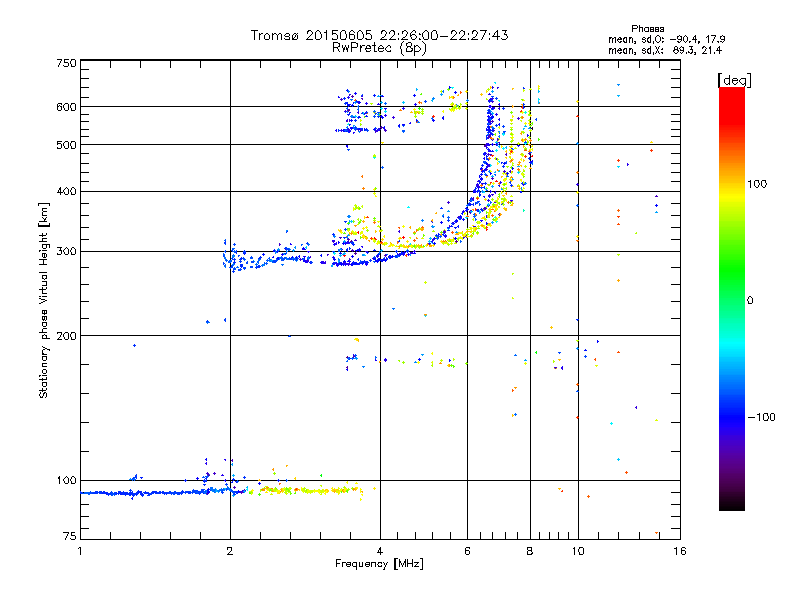Click the yellow-green E-layer trace near 3 MHz
This screenshot has width=800, height=600.
(306, 490)
